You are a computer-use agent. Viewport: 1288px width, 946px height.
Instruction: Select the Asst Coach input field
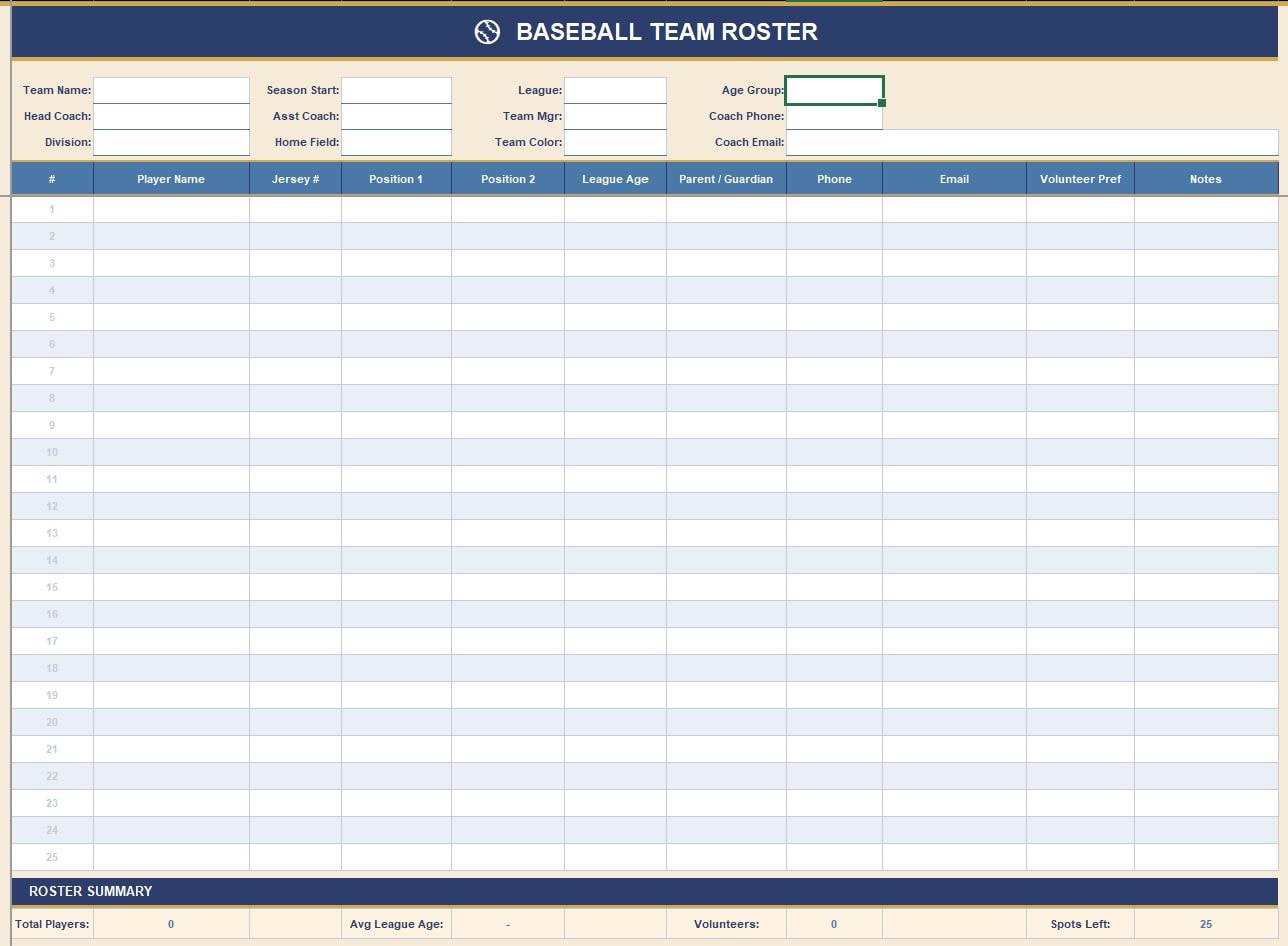396,116
